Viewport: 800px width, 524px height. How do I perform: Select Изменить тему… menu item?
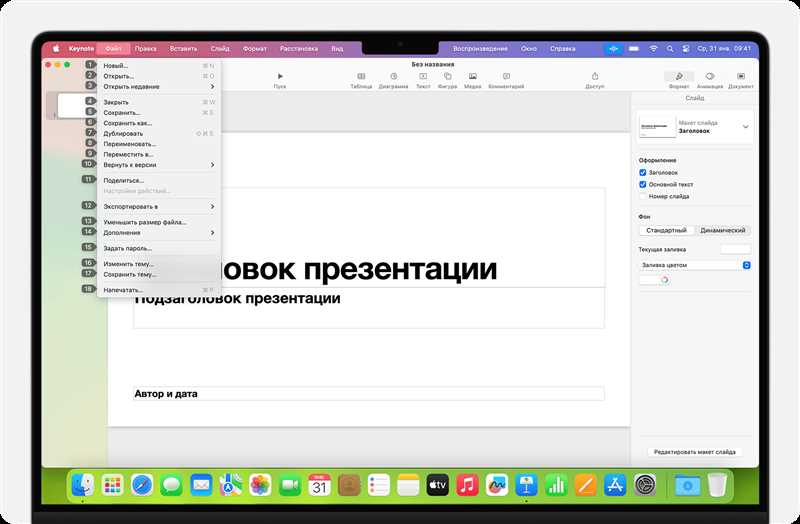(159, 264)
